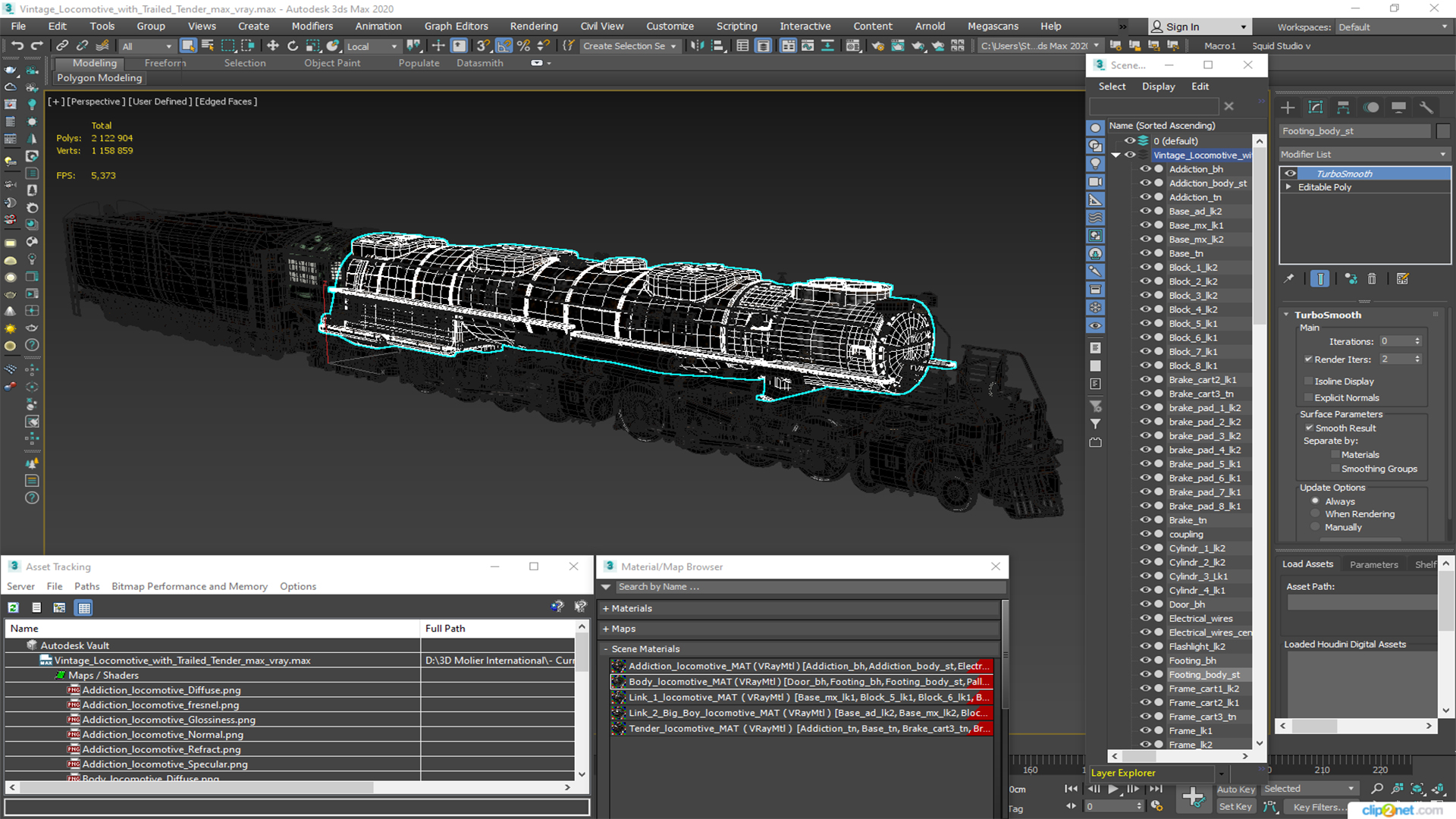Open the Workspaces Default dropdown
Screen dimensions: 1456x819
click(x=1392, y=27)
